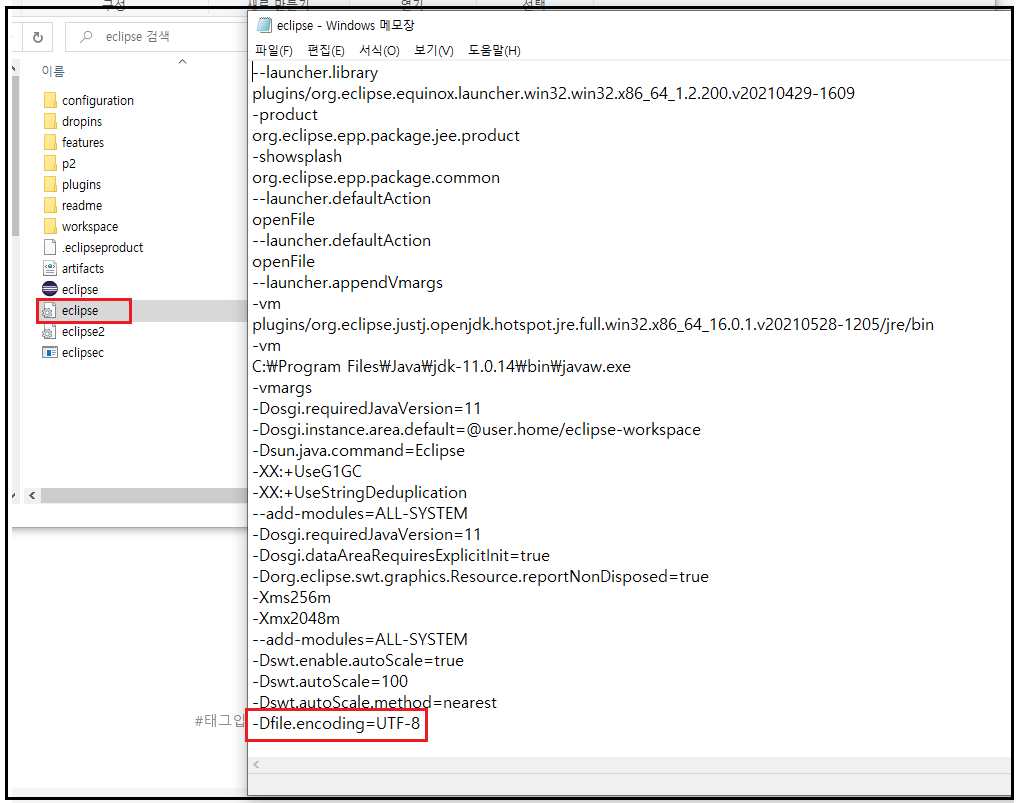Click the sort direction chevron above 이름
The image size is (1017, 803).
[182, 62]
